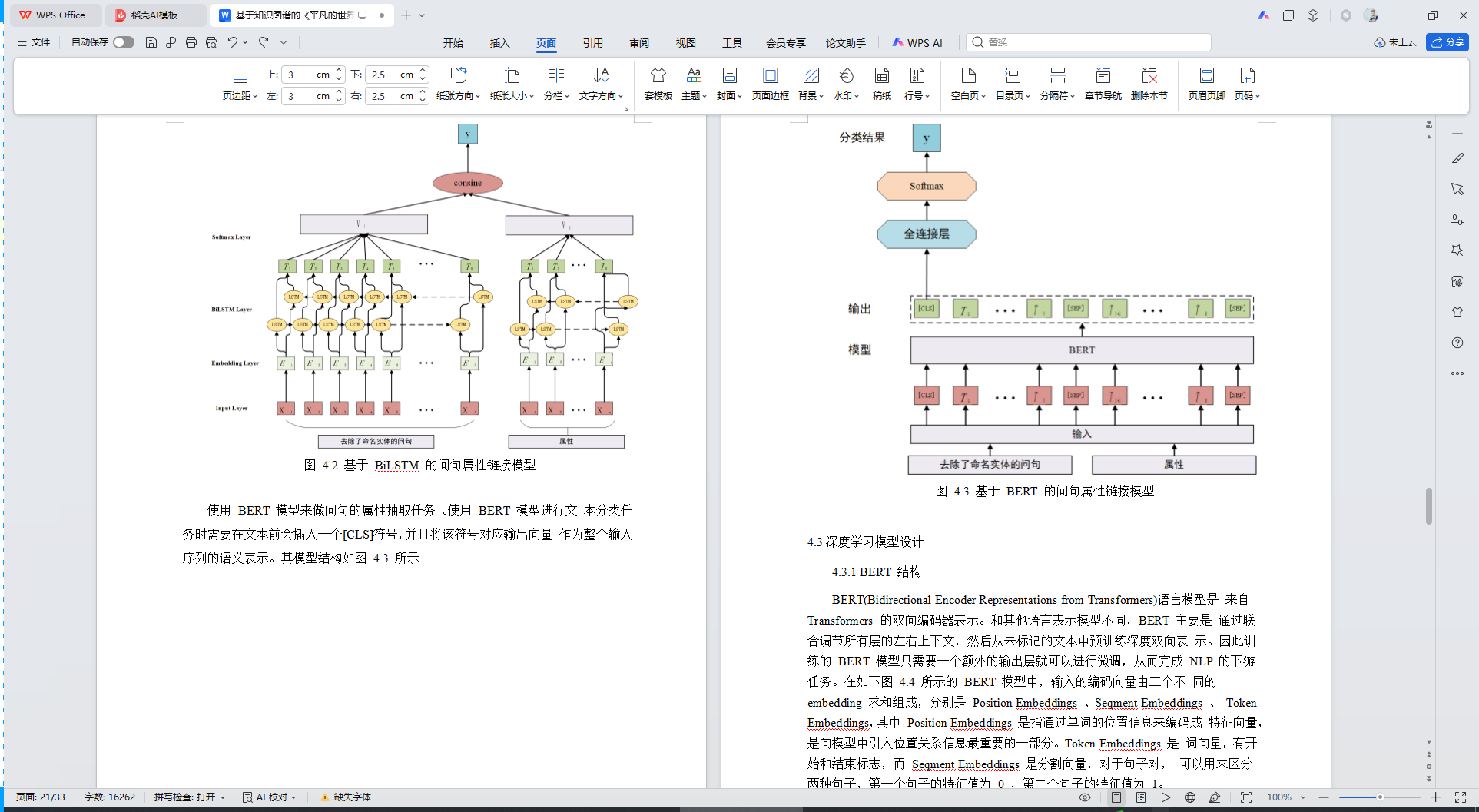1479x812 pixels.
Task: Expand the quick access toolbar customization chevron
Action: coord(284,42)
